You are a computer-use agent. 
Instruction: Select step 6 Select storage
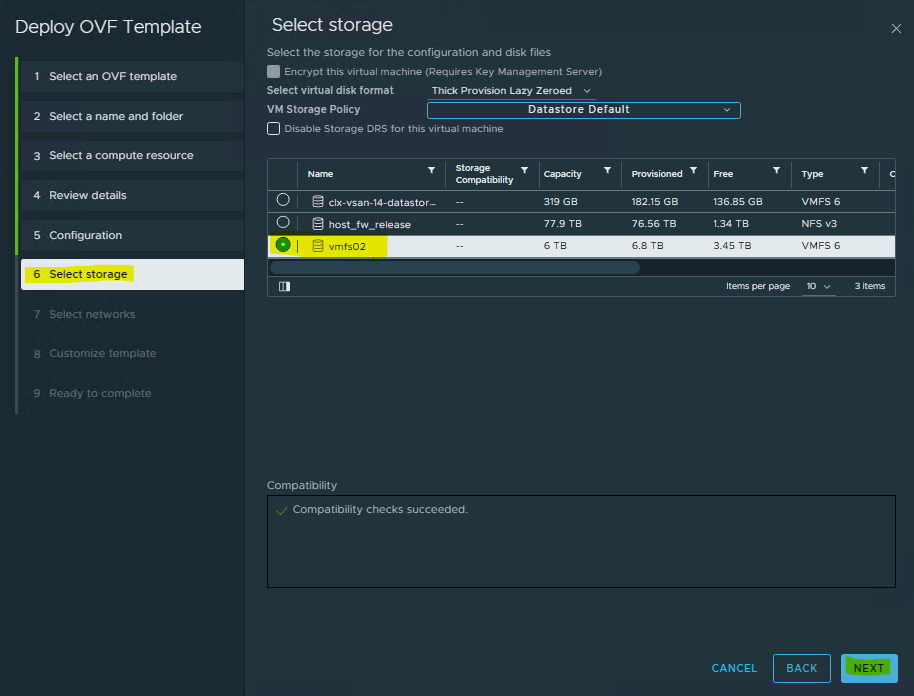pyautogui.click(x=132, y=275)
